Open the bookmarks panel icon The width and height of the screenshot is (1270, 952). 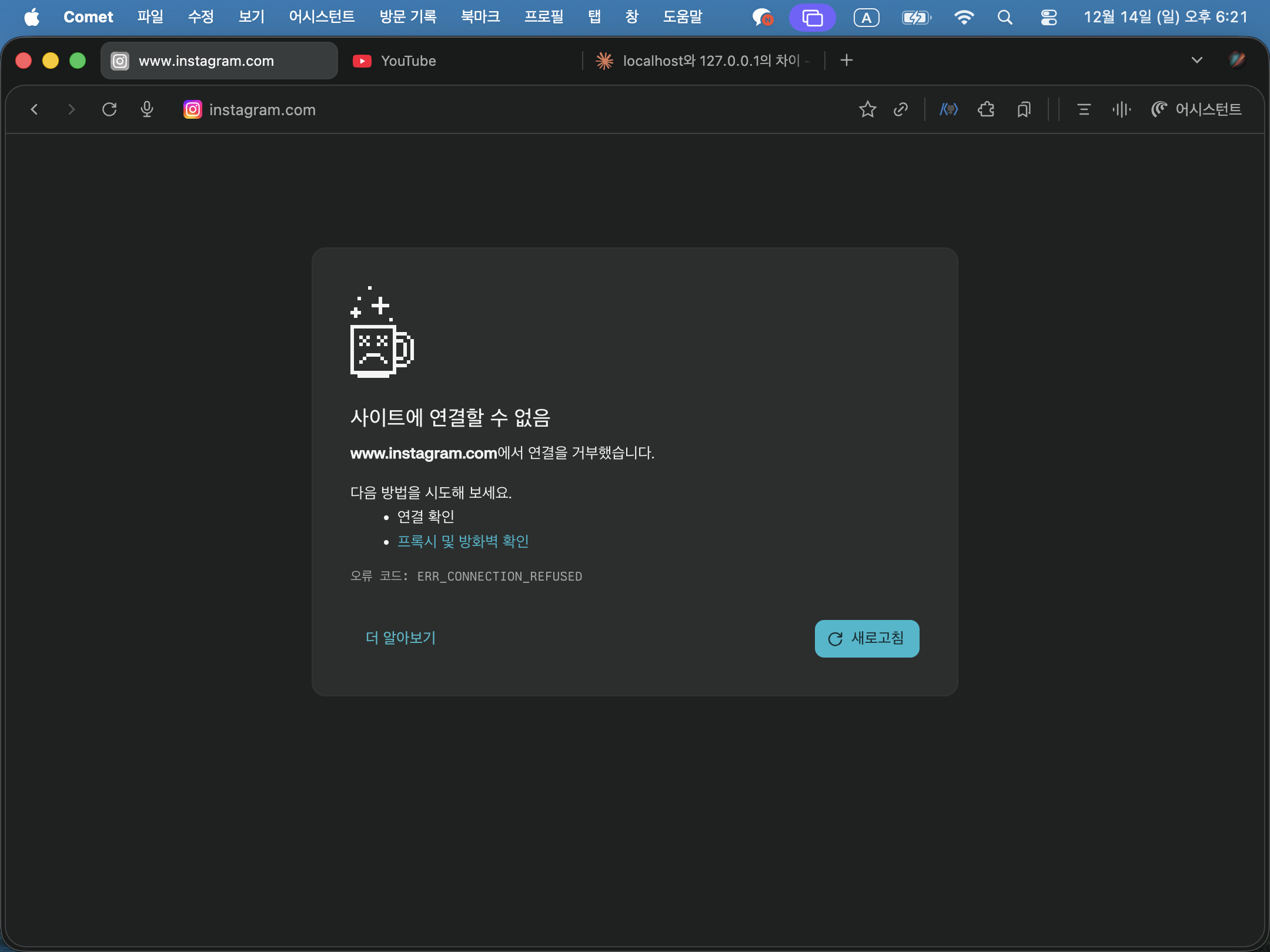1024,109
